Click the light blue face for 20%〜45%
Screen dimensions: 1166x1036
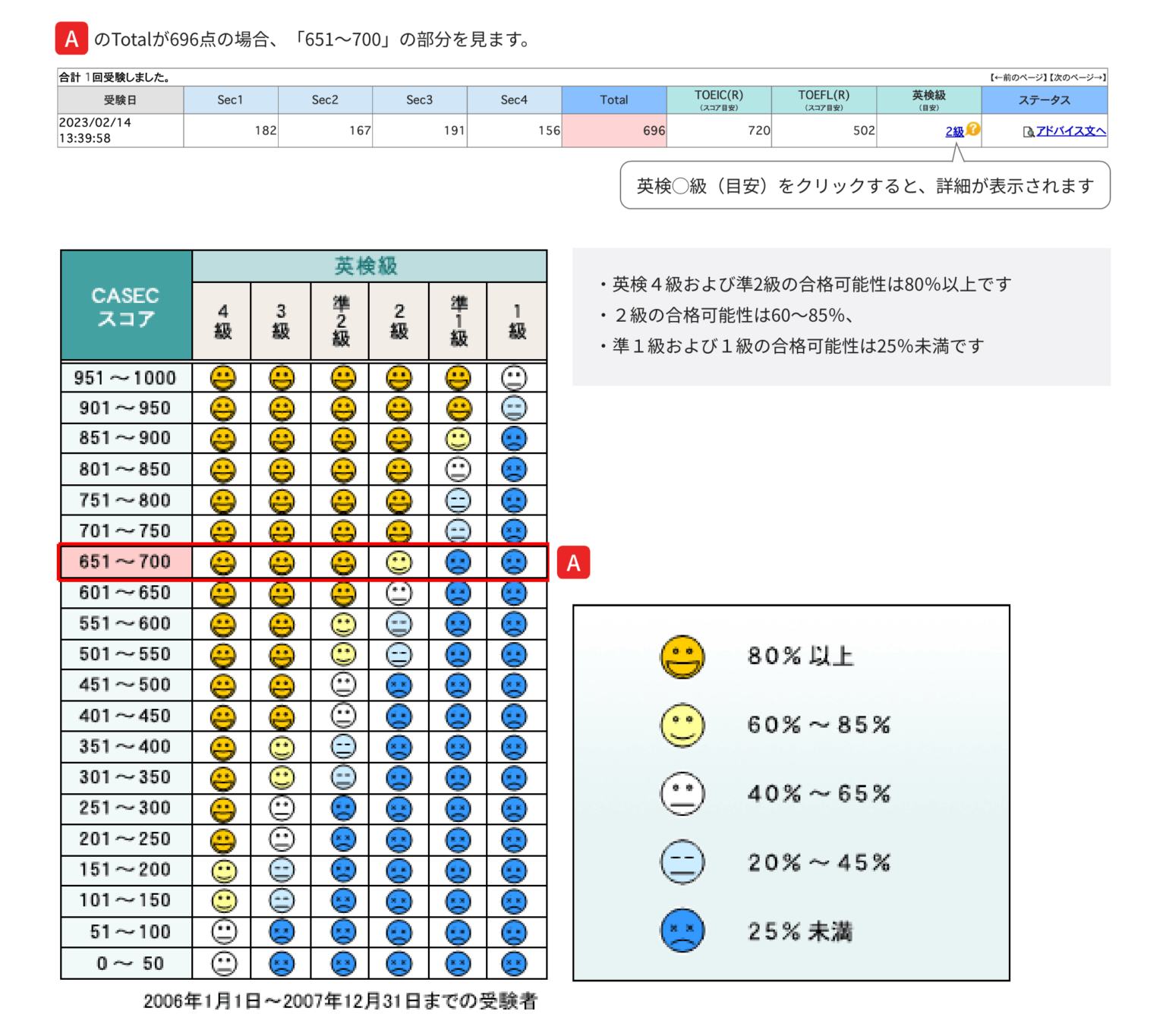pyautogui.click(x=682, y=861)
